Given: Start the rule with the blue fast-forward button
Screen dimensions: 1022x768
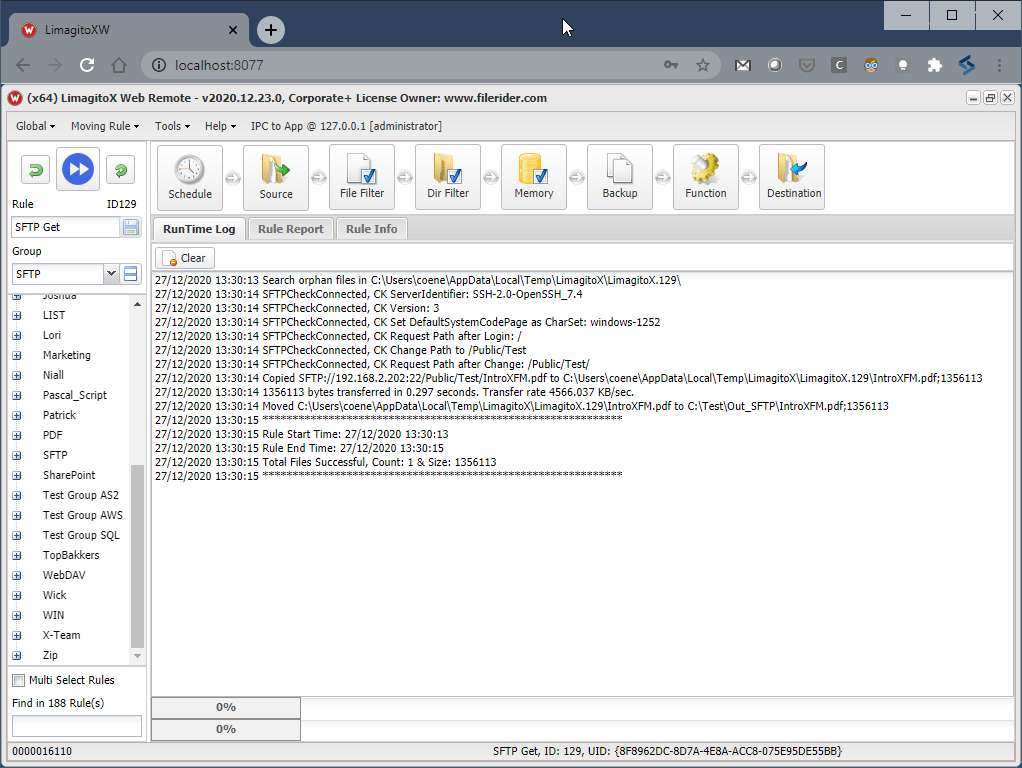Looking at the screenshot, I should pos(77,169).
